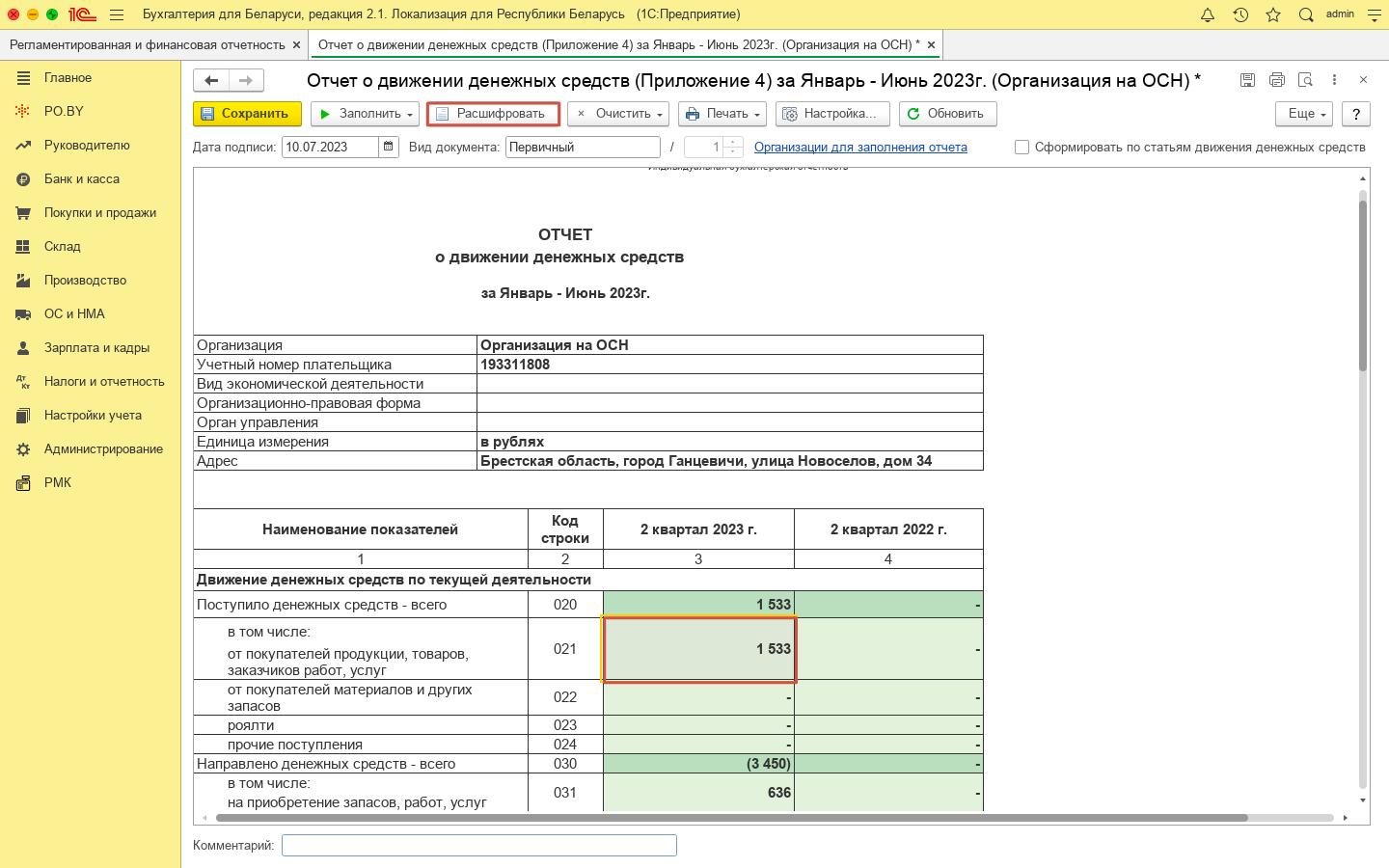Open Организации для заполнения отчета link

pyautogui.click(x=860, y=148)
